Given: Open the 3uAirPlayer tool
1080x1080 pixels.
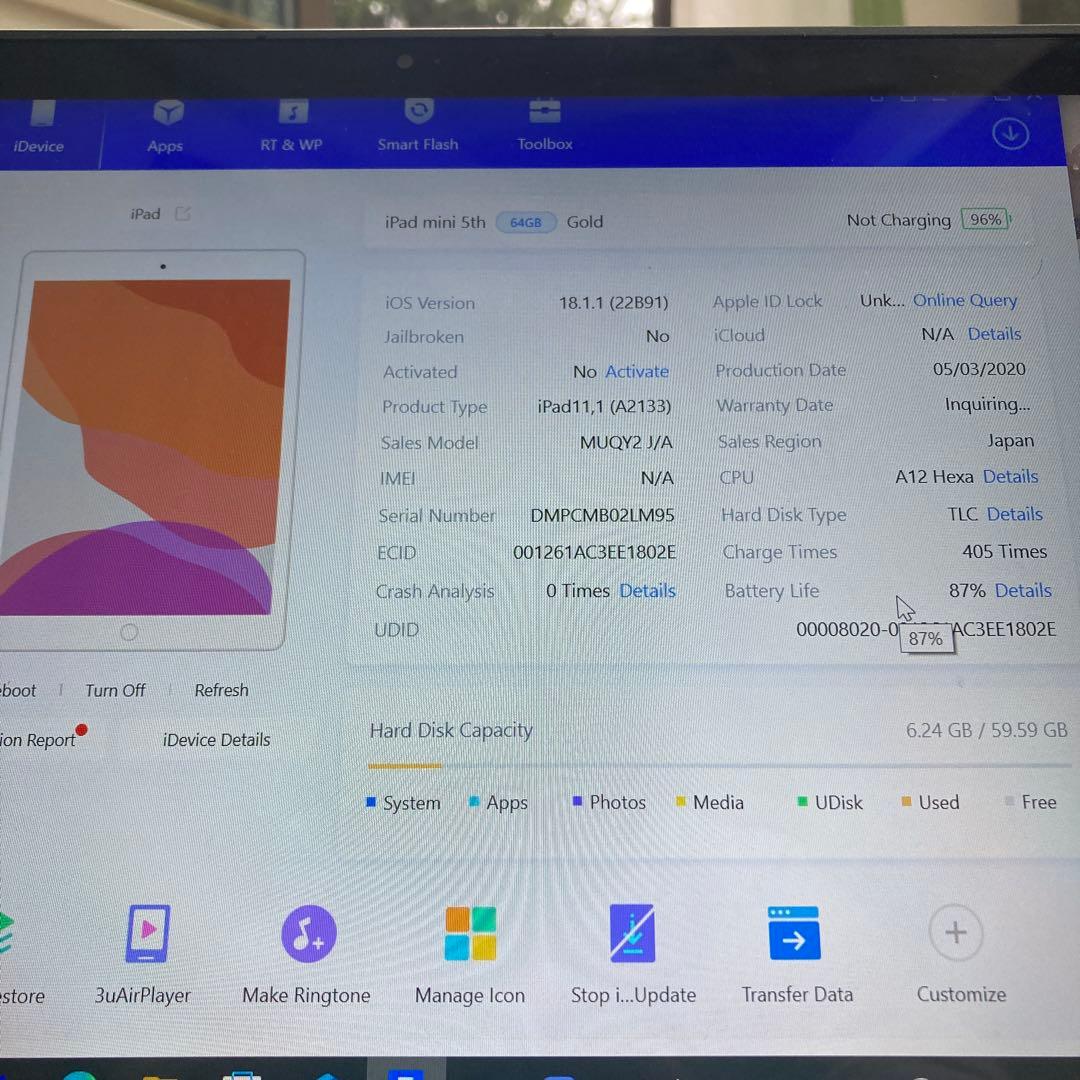Looking at the screenshot, I should coord(145,933).
